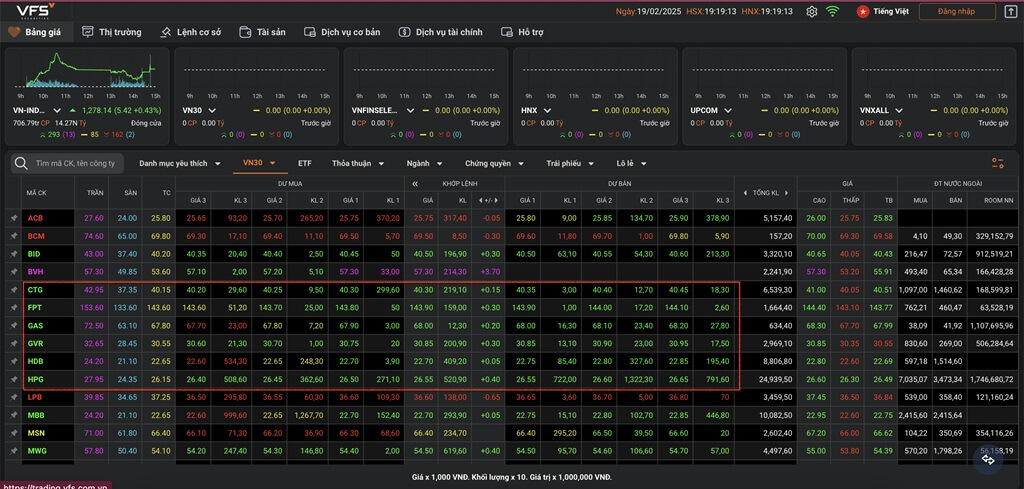This screenshot has height=489, width=1024.
Task: Expand the UPCOM index chevron
Action: click(x=728, y=110)
